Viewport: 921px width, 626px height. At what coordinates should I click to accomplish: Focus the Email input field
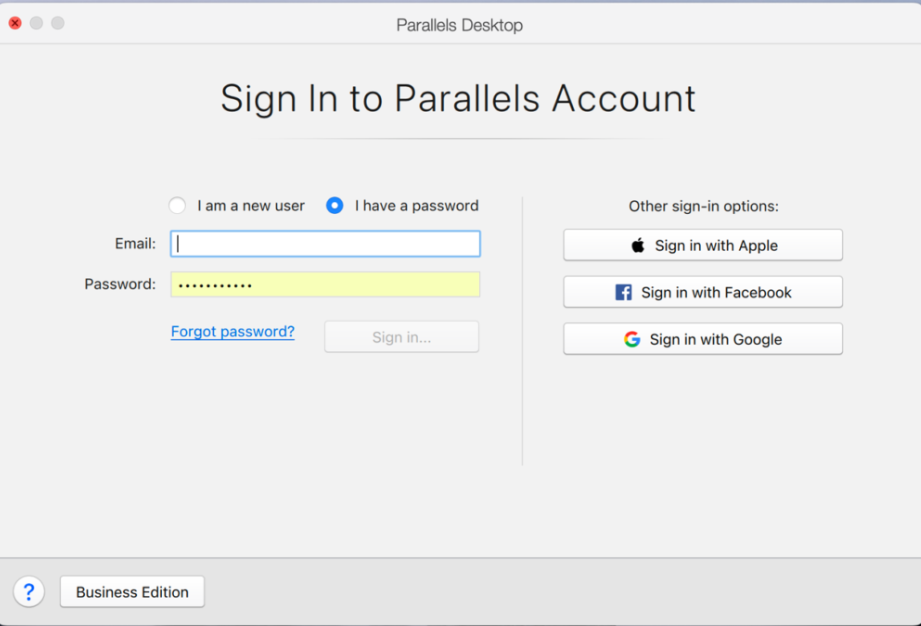pos(325,244)
